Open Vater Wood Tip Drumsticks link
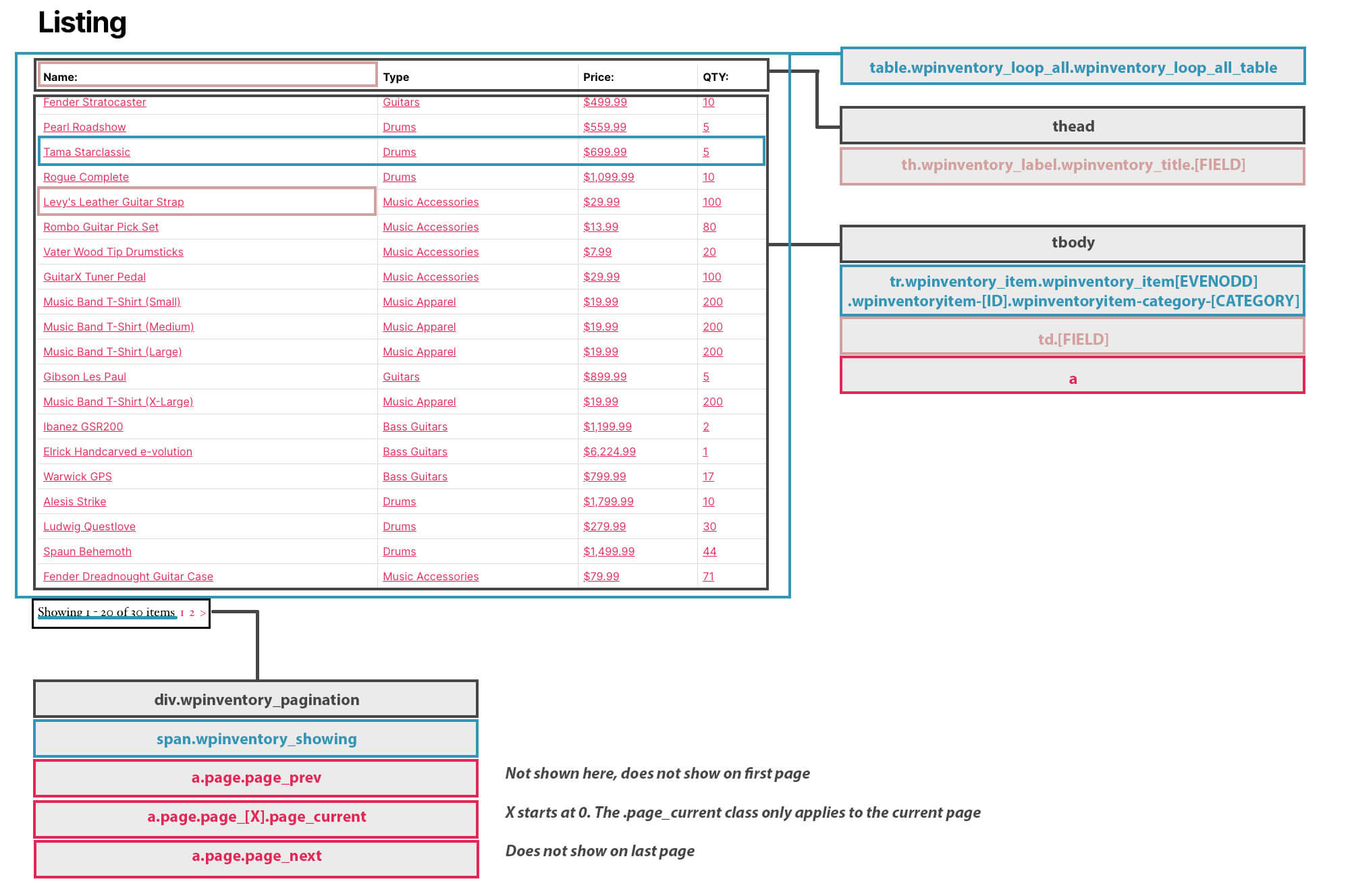Screen dimensions: 1350x896 [113, 252]
